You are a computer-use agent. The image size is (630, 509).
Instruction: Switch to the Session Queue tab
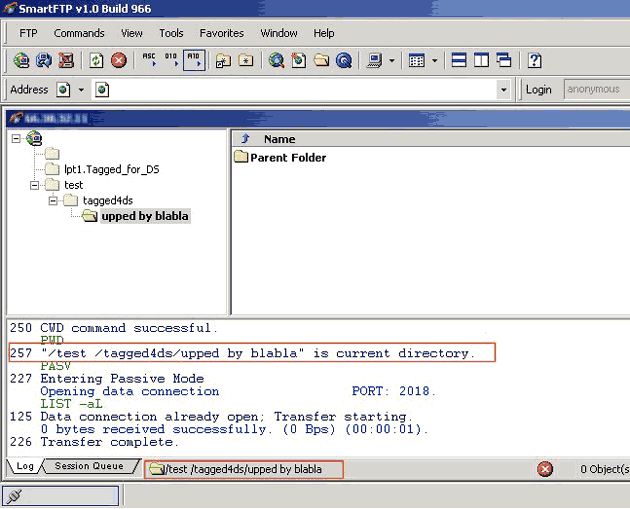click(89, 466)
